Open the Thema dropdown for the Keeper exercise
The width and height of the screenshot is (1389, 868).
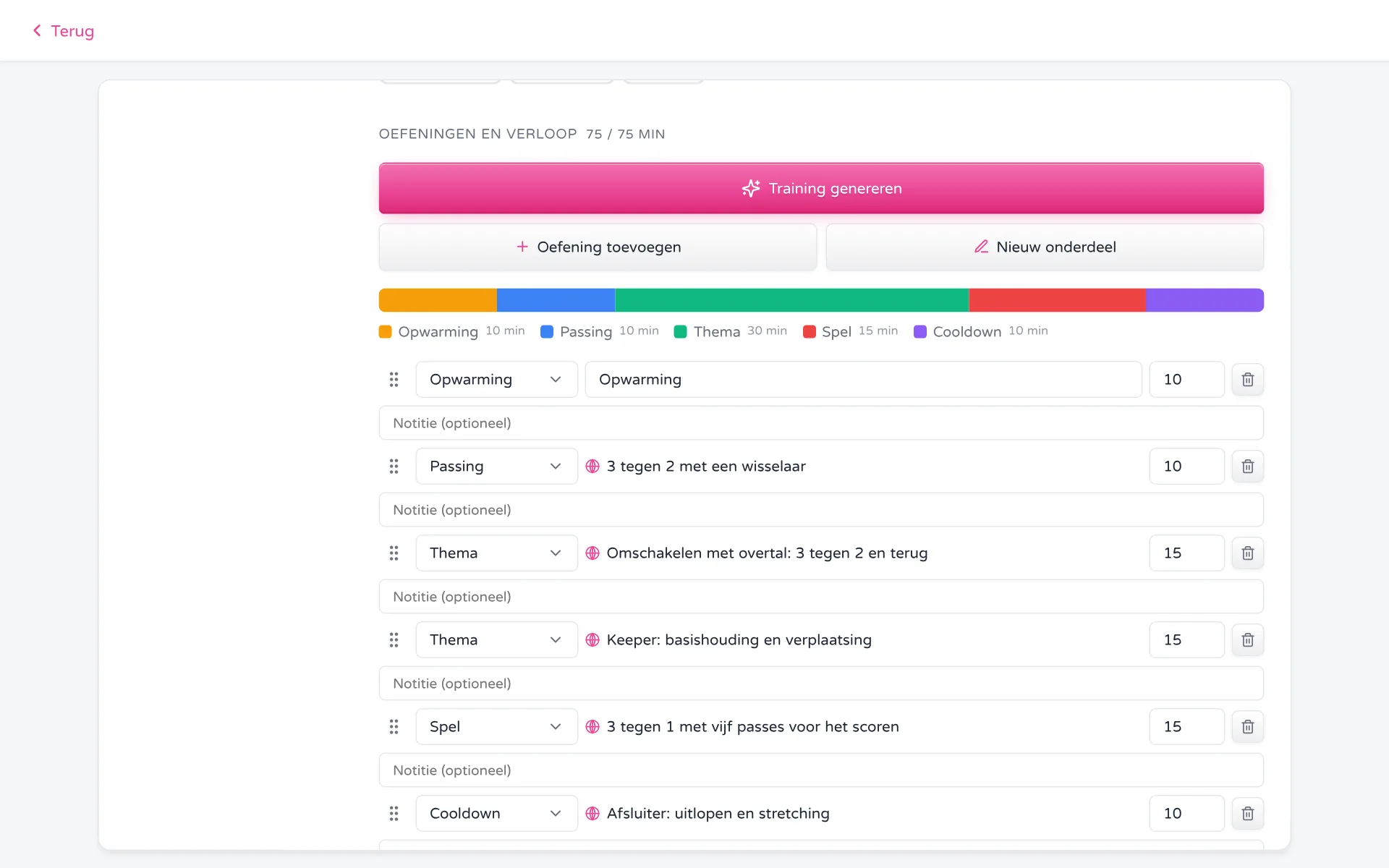496,639
